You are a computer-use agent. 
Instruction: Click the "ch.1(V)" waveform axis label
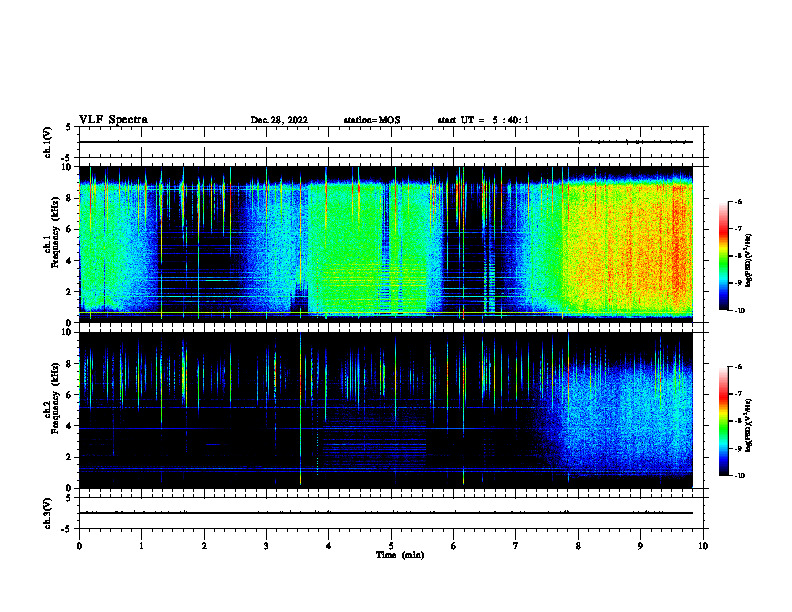[x=48, y=142]
